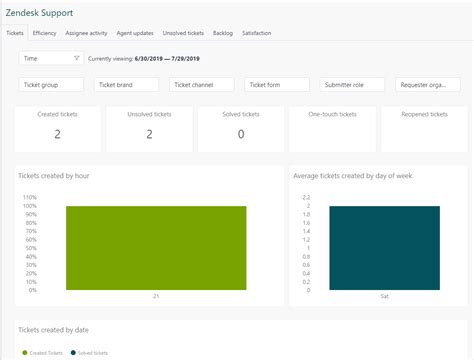Click the Zendesk Support title

point(39,13)
